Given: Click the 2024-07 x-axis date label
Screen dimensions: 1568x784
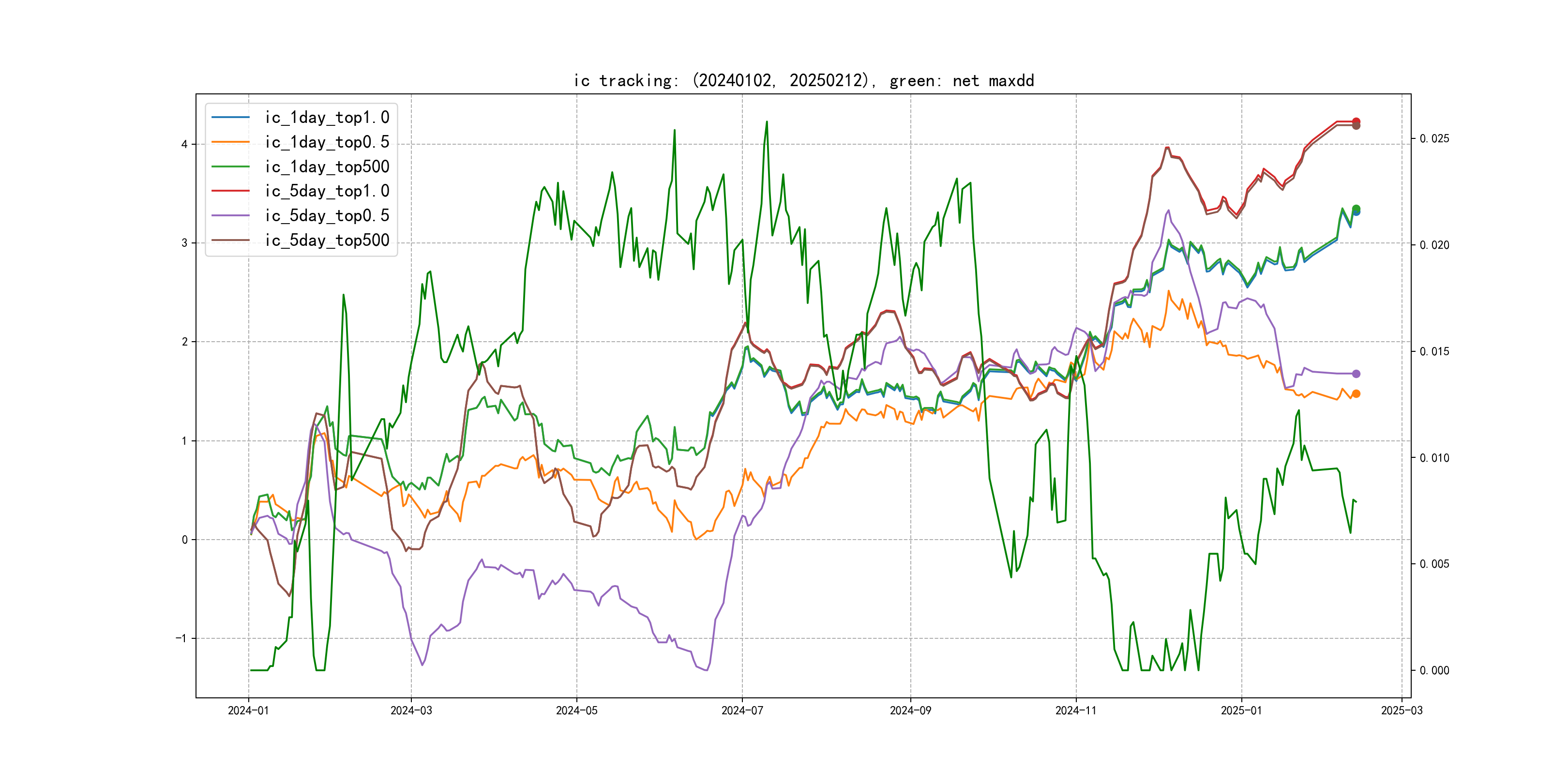Looking at the screenshot, I should pyautogui.click(x=741, y=710).
